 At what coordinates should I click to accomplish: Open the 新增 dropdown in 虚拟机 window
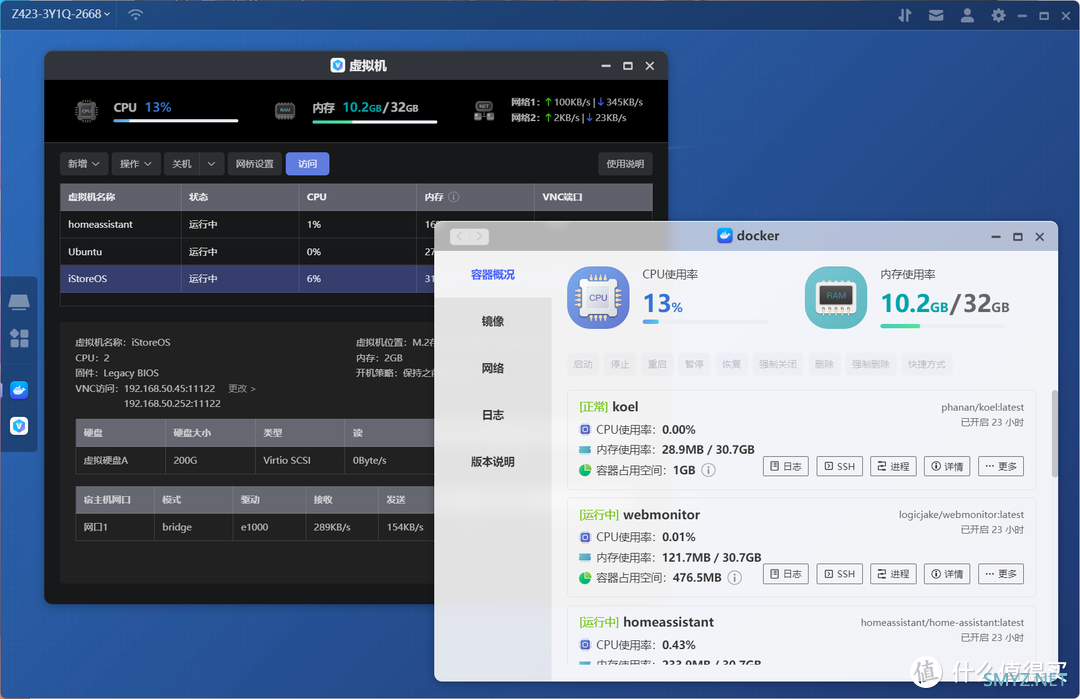[x=84, y=164]
